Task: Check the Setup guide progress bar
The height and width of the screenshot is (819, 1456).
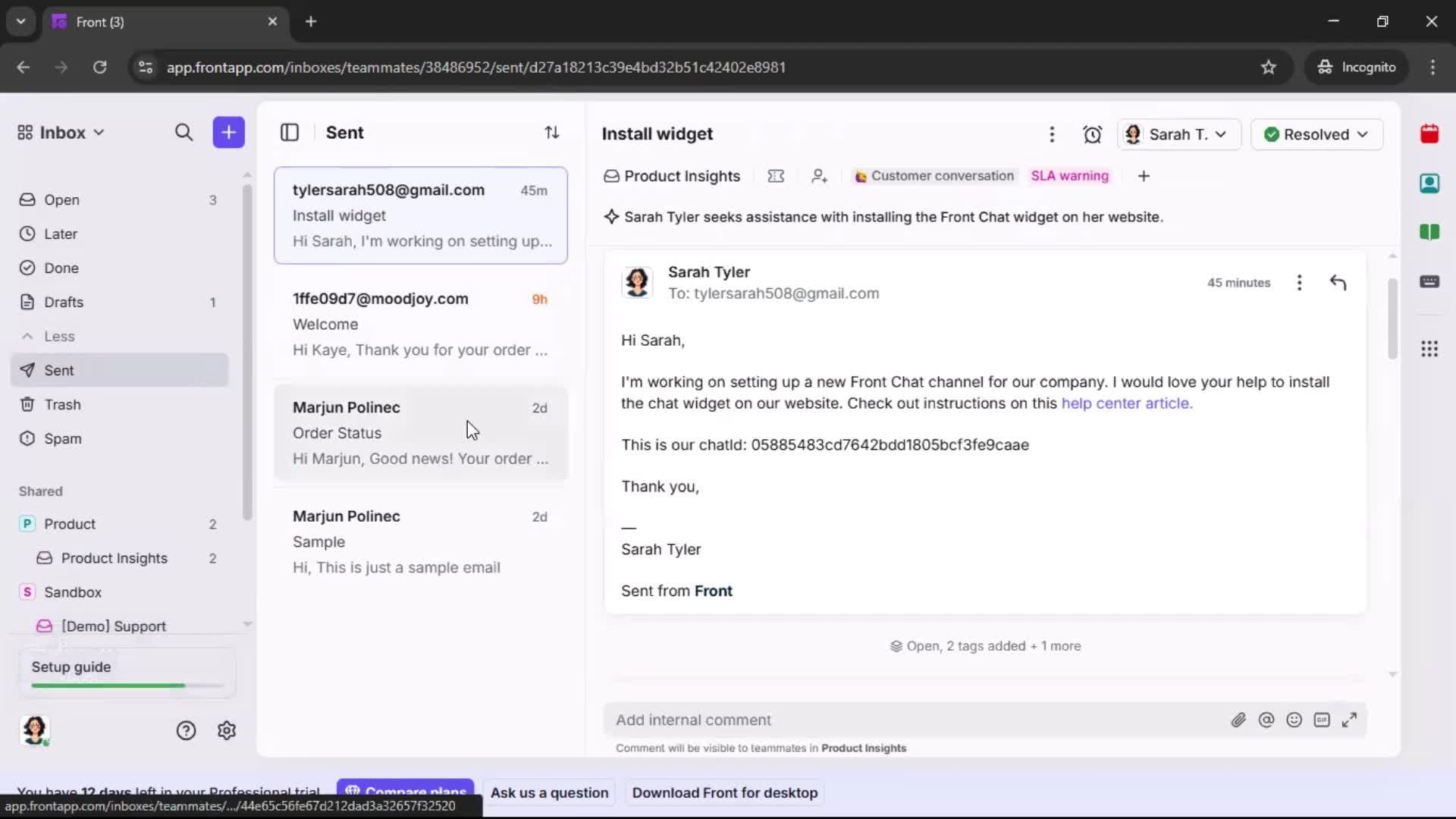Action: point(124,685)
